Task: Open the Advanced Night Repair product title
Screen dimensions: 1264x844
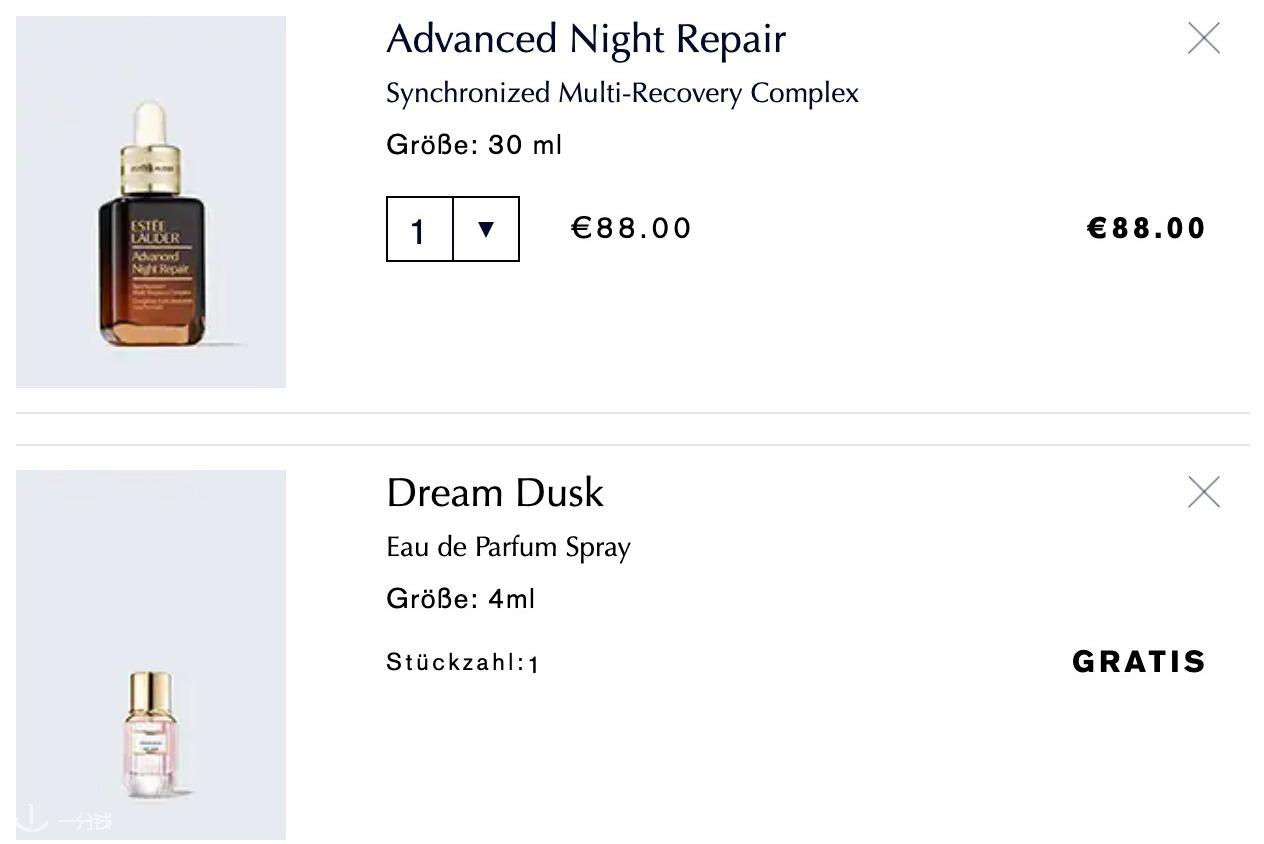Action: click(x=586, y=39)
